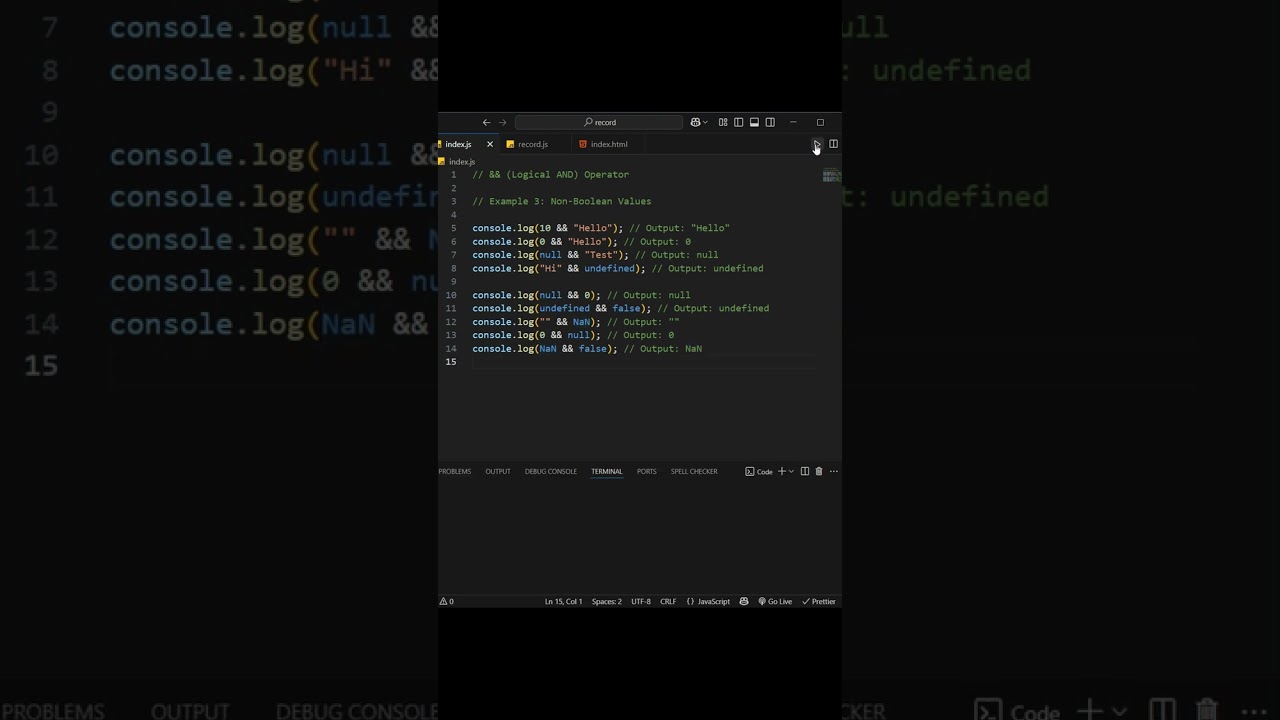This screenshot has height=720, width=1280.
Task: Change indentation via 'Spaces: 2'
Action: point(606,601)
